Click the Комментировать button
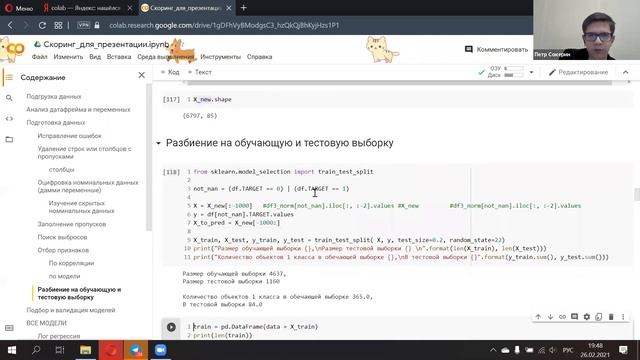The image size is (640, 360). coord(496,49)
